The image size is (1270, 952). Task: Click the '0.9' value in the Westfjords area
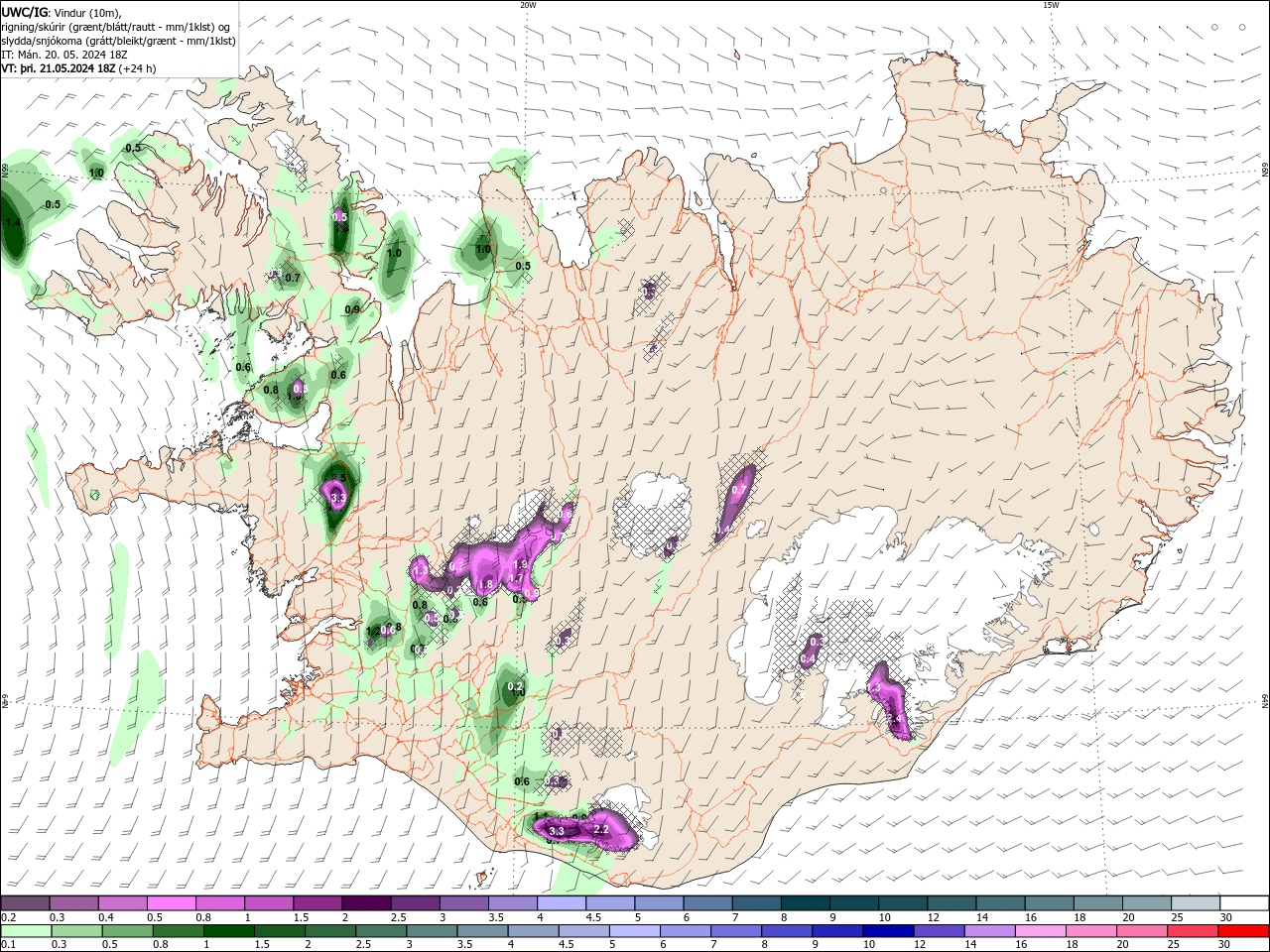(x=352, y=309)
